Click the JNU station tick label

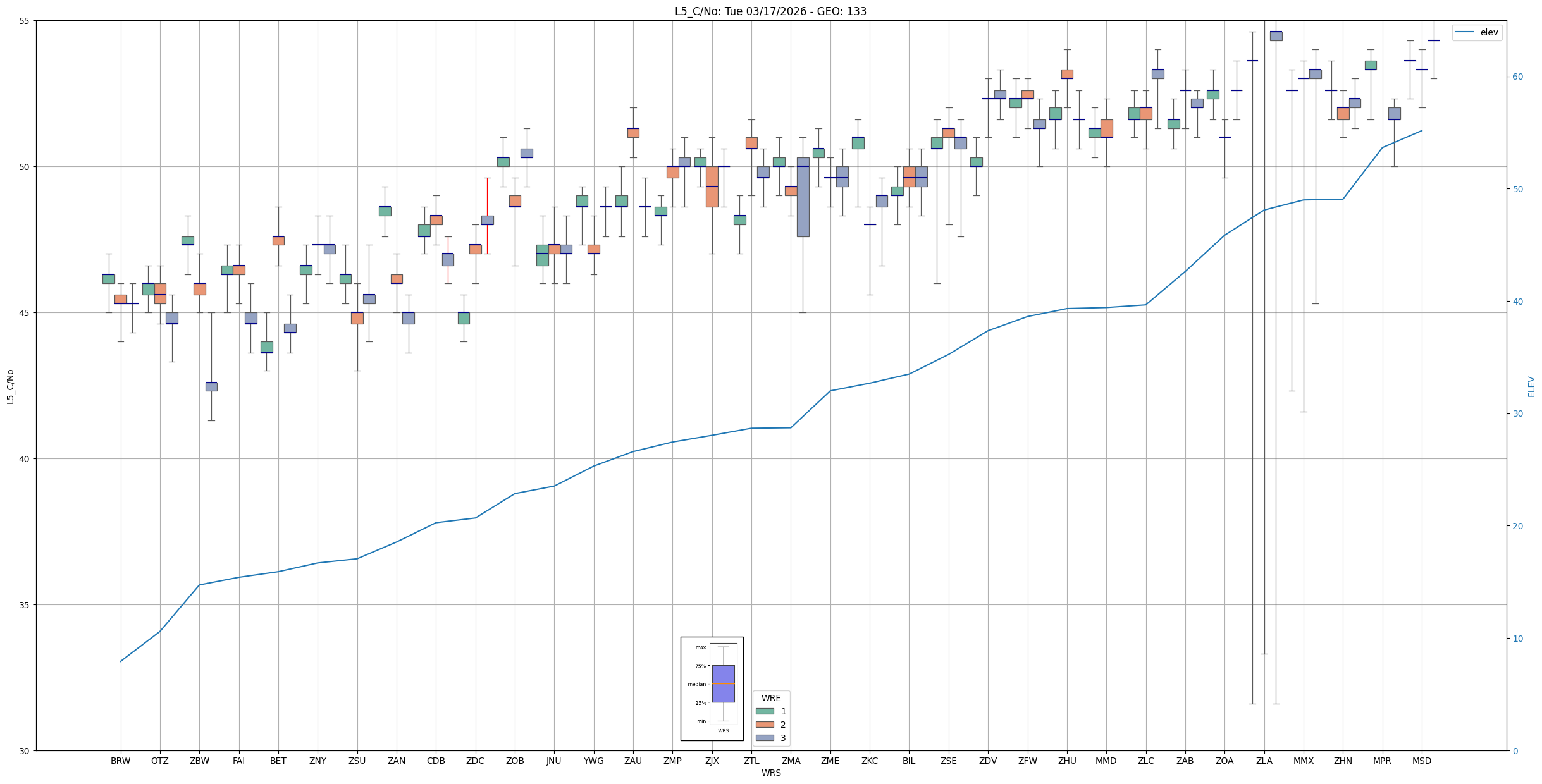(554, 761)
